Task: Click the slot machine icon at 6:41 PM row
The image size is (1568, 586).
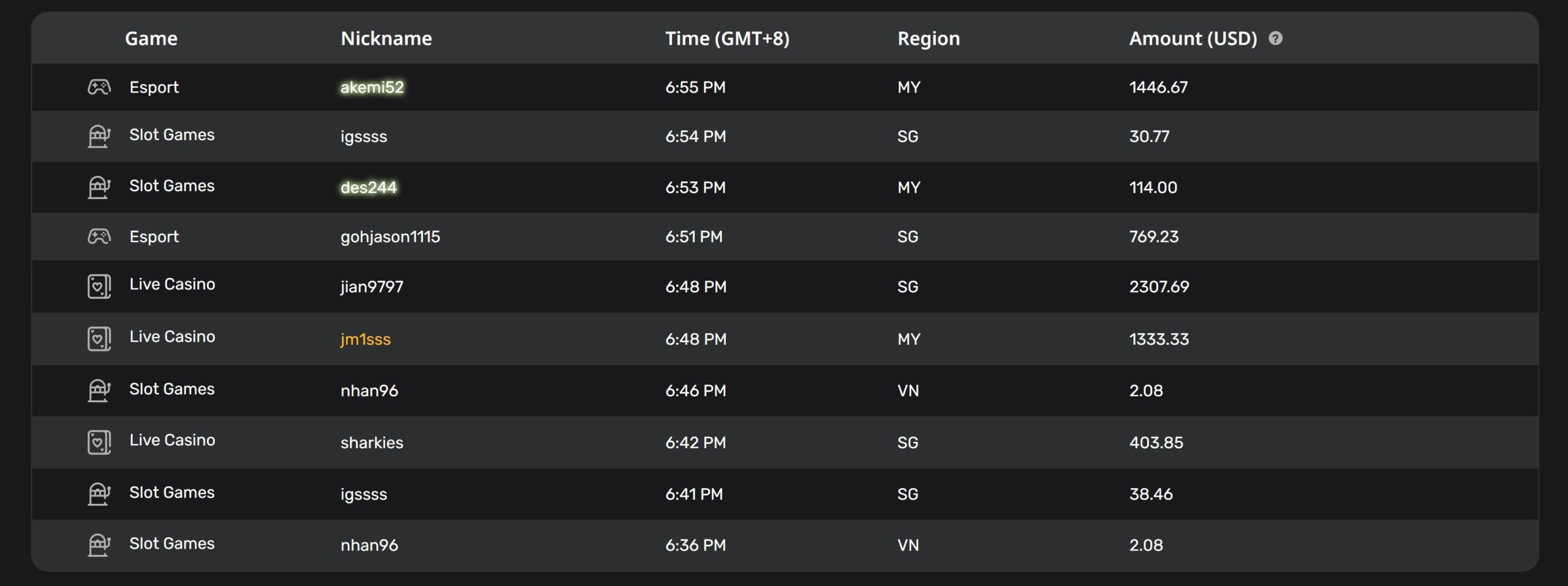Action: (x=99, y=494)
